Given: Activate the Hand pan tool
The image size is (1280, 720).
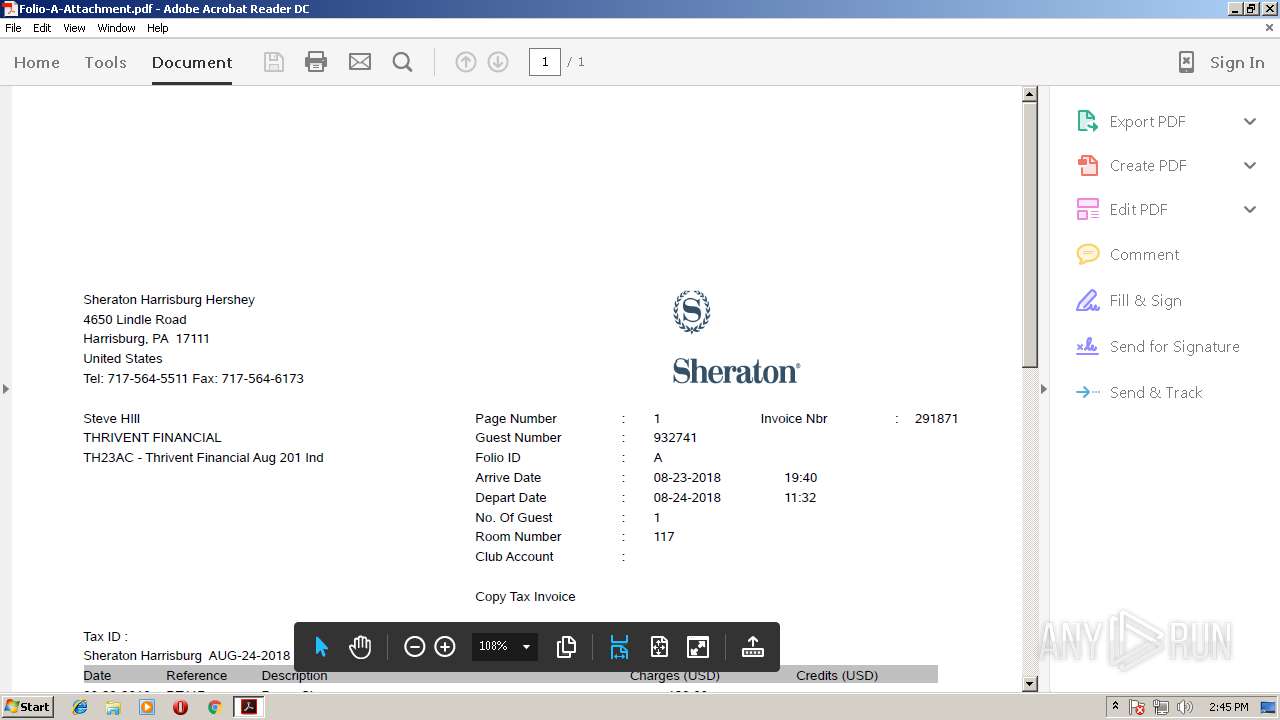Looking at the screenshot, I should coord(360,647).
